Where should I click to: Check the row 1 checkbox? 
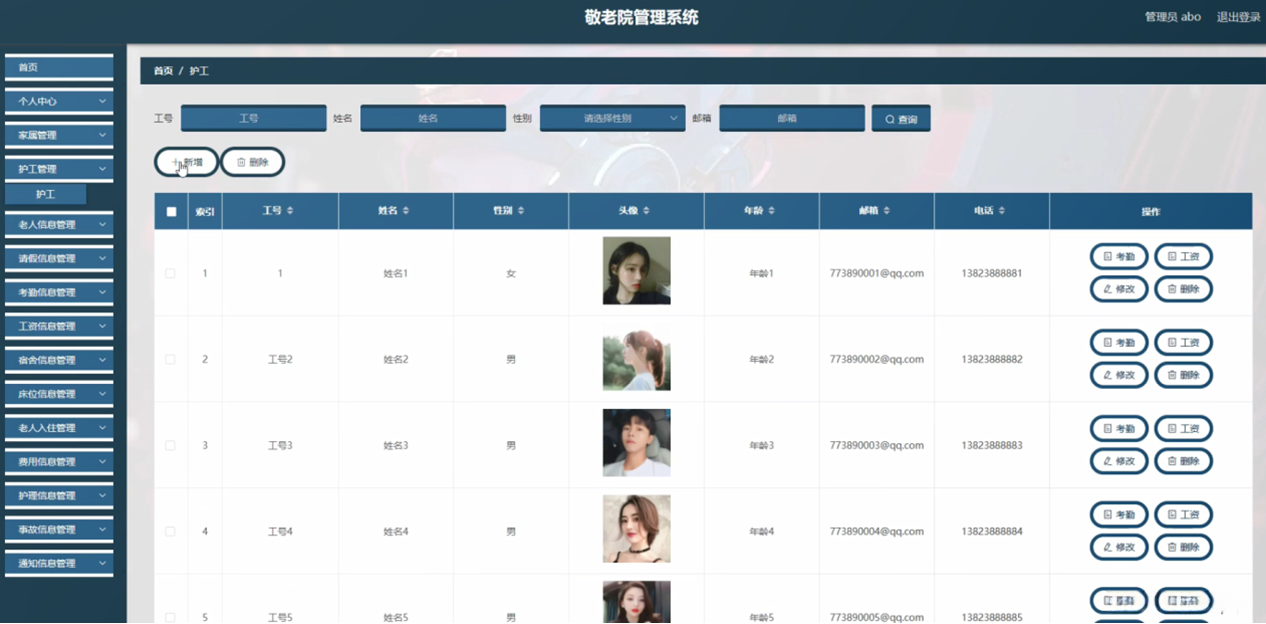170,273
